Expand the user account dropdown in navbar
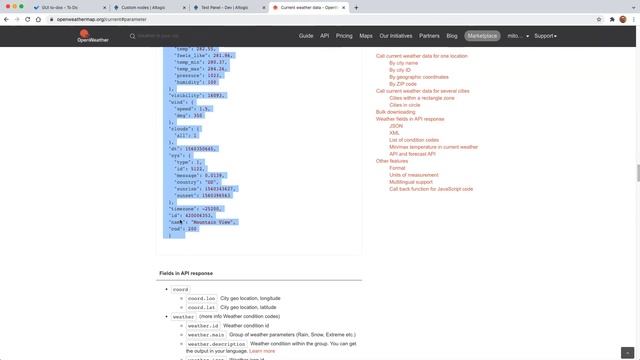Image resolution: width=640 pixels, height=360 pixels. click(x=518, y=36)
